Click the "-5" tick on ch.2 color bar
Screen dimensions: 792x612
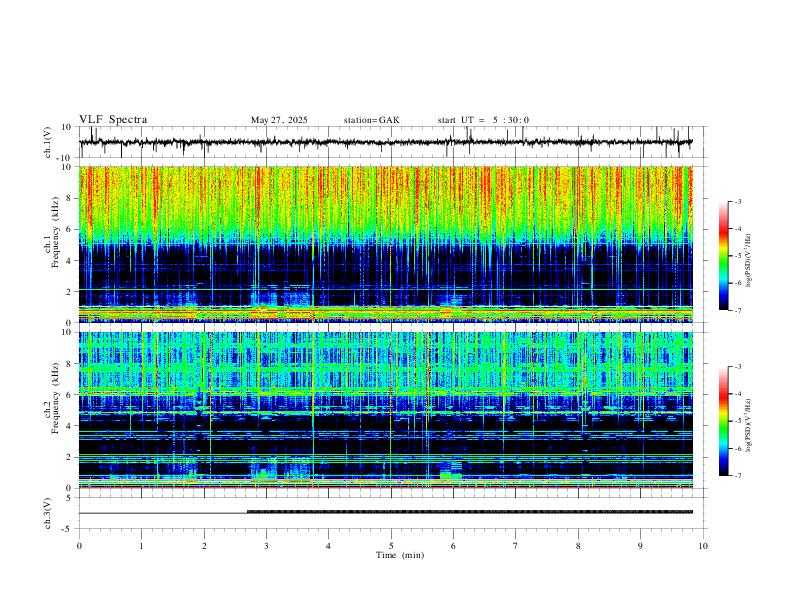(x=737, y=421)
